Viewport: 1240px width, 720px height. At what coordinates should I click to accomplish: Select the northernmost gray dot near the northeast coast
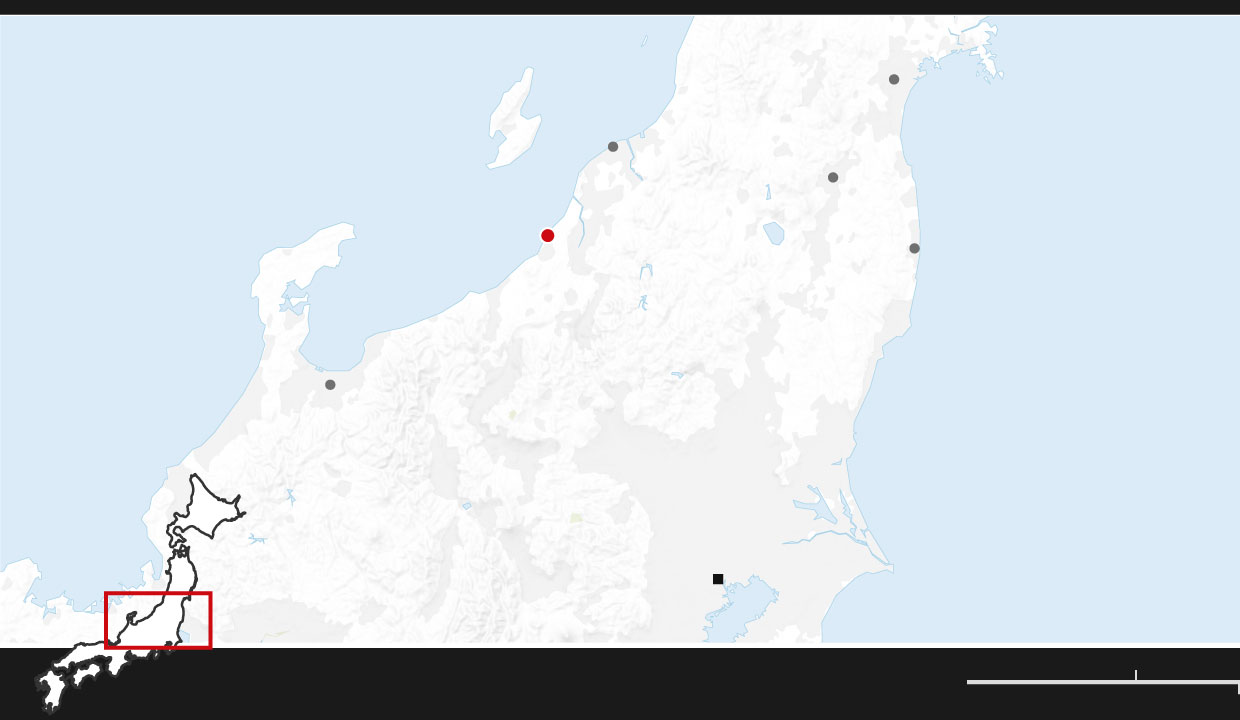coord(894,80)
